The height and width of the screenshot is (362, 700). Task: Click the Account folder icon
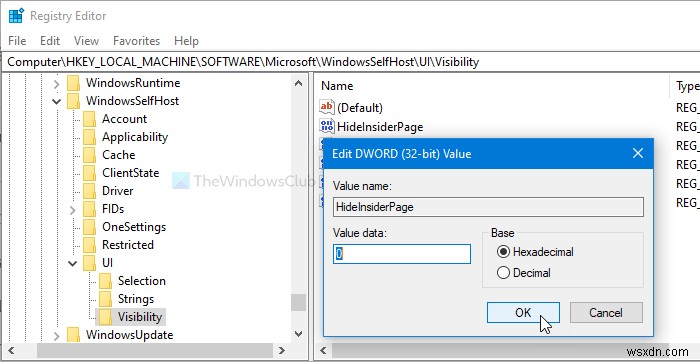89,119
